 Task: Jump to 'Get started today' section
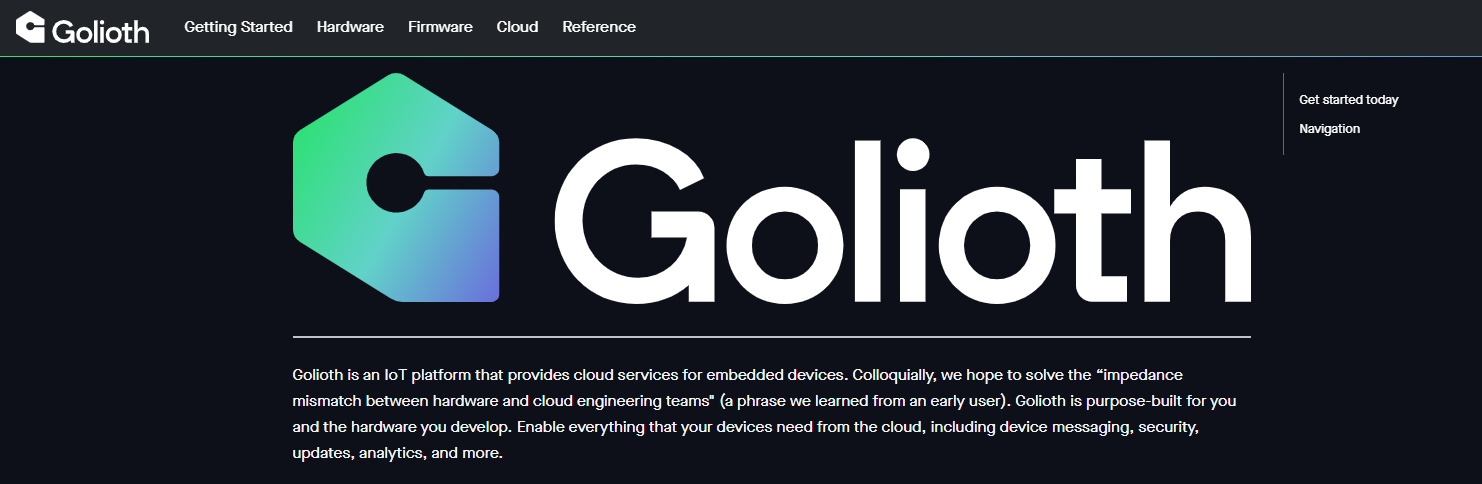(x=1348, y=100)
